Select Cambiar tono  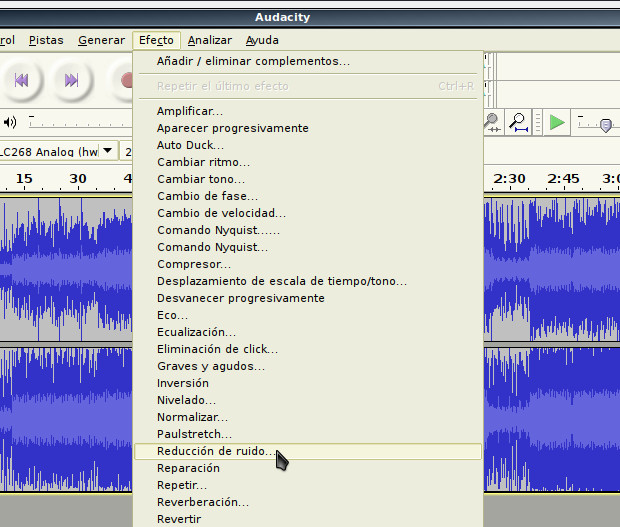coord(308,179)
